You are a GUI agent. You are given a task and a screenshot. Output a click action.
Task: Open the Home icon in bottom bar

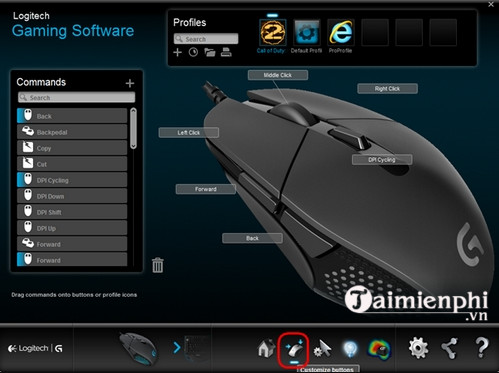[x=266, y=349]
